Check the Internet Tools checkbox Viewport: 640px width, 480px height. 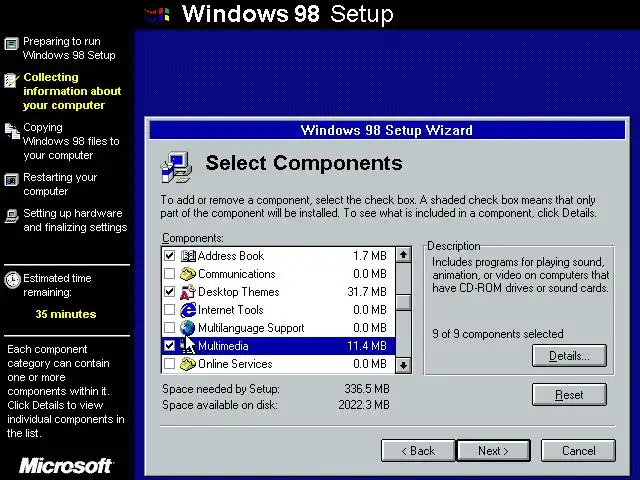(x=169, y=310)
